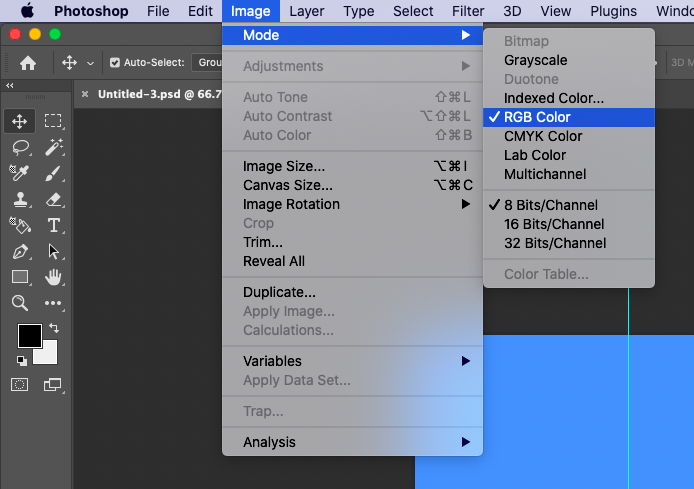This screenshot has height=489, width=694.
Task: Select the Zoom tool
Action: point(19,303)
